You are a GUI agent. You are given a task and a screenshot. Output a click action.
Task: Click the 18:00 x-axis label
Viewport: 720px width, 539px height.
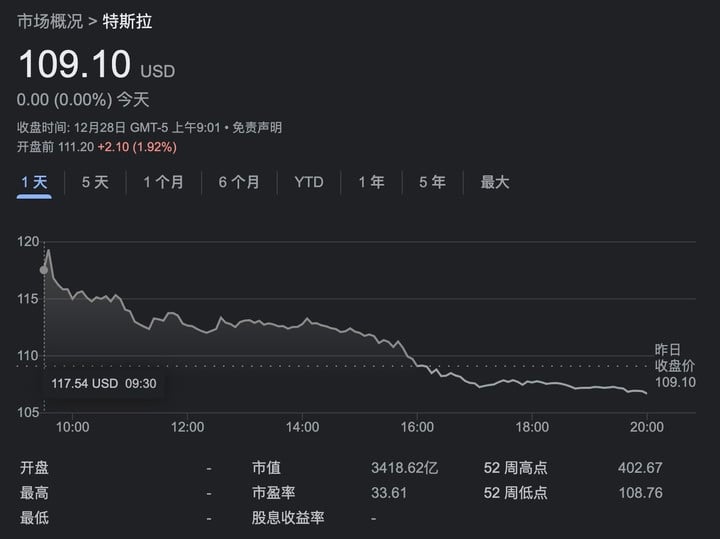[532, 427]
